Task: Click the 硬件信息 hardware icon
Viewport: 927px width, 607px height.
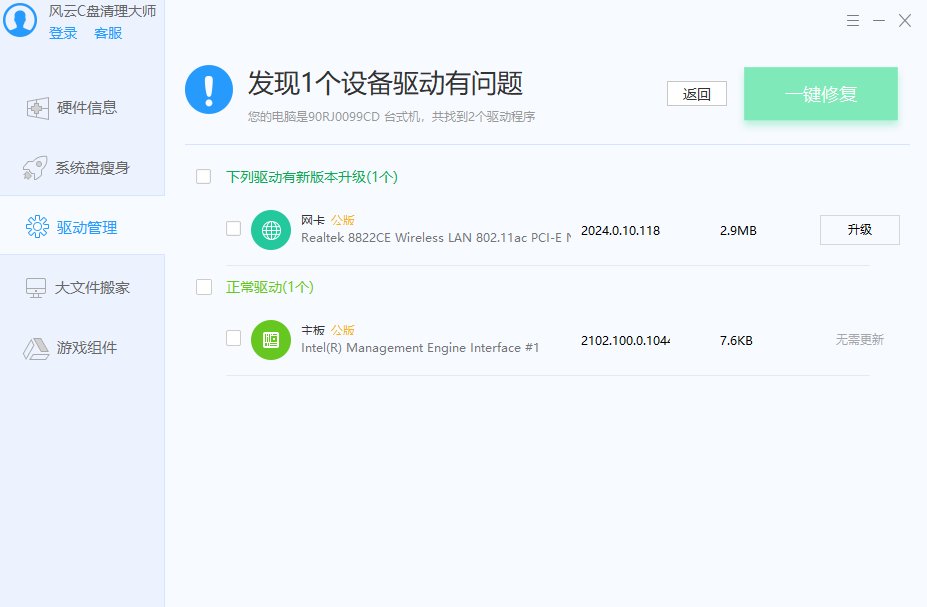Action: (37, 108)
